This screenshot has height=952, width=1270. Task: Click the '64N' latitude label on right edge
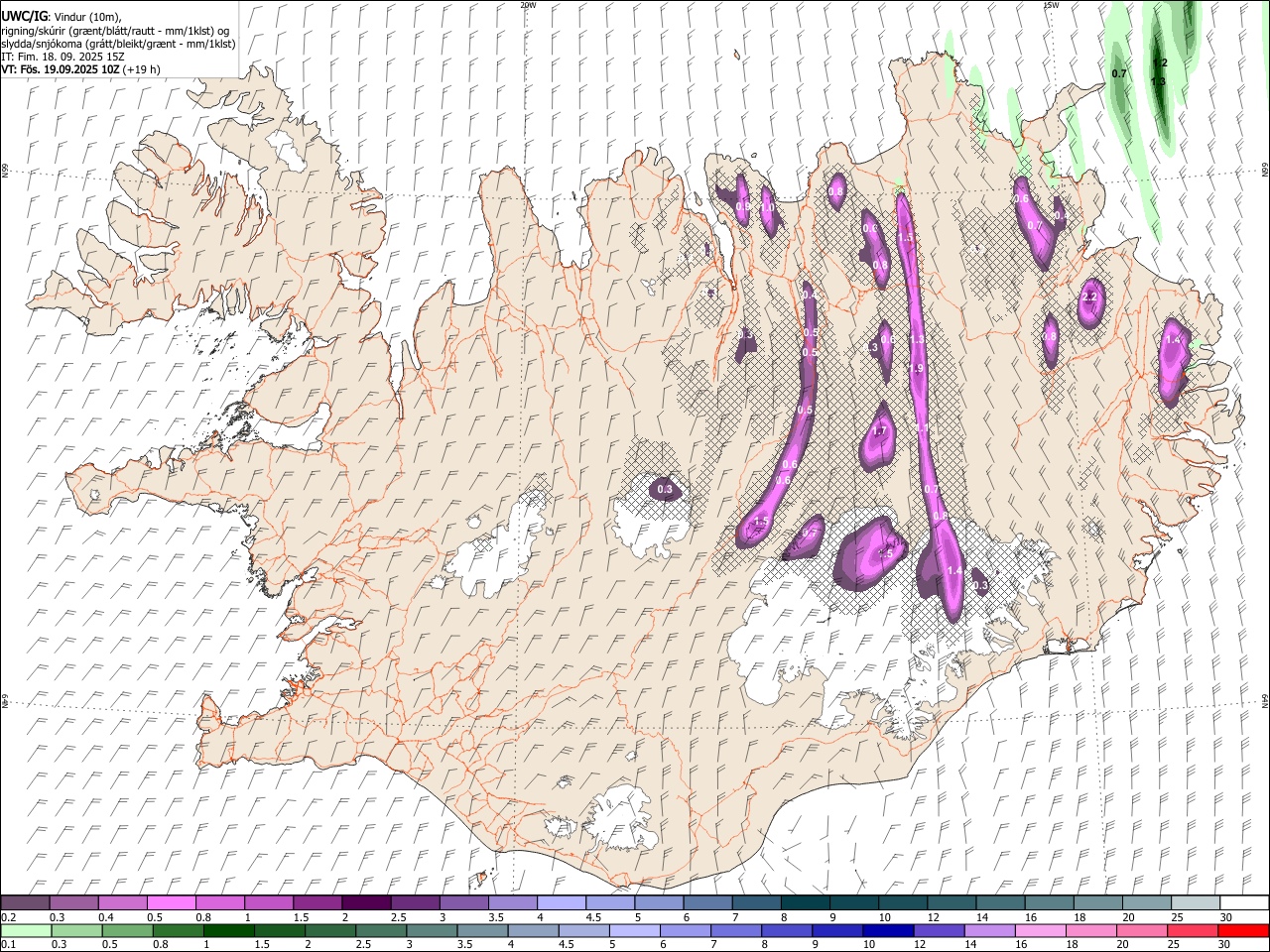click(x=1265, y=700)
